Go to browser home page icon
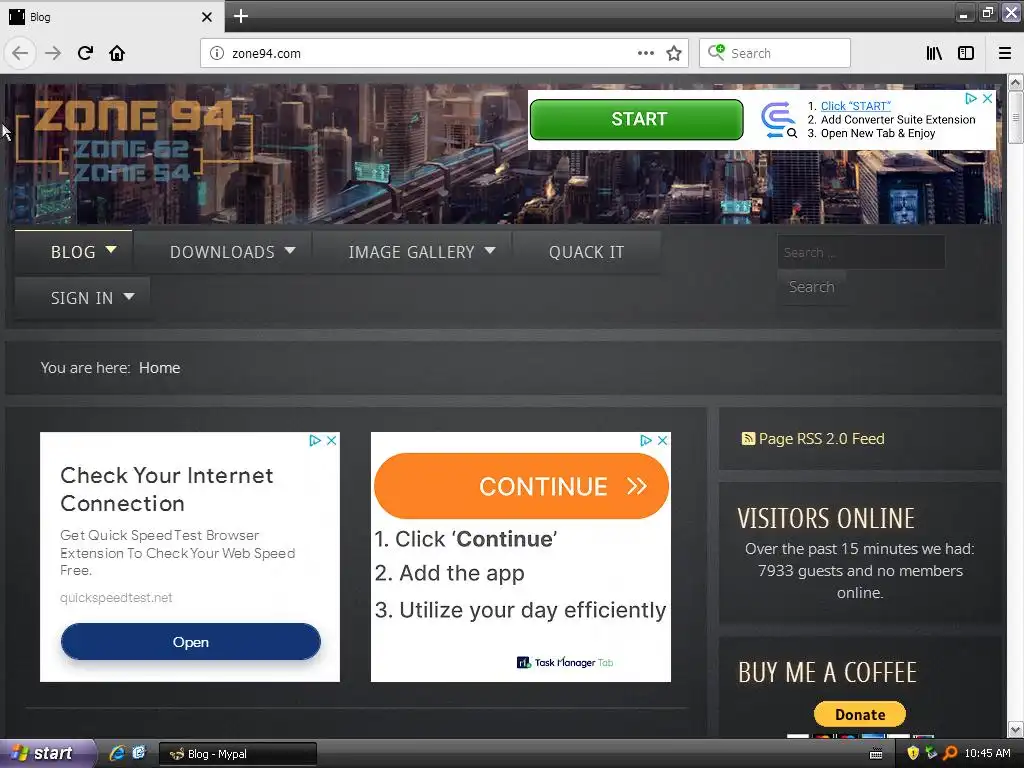1024x768 pixels. 117,53
